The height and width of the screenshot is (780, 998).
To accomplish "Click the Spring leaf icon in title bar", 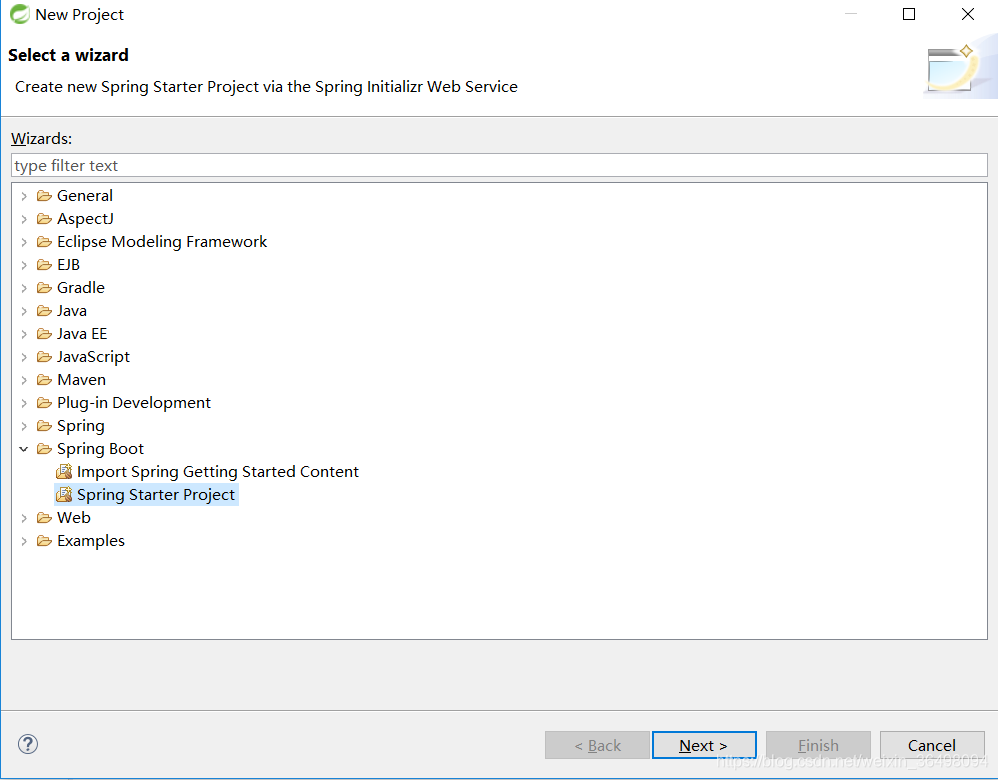I will click(19, 14).
